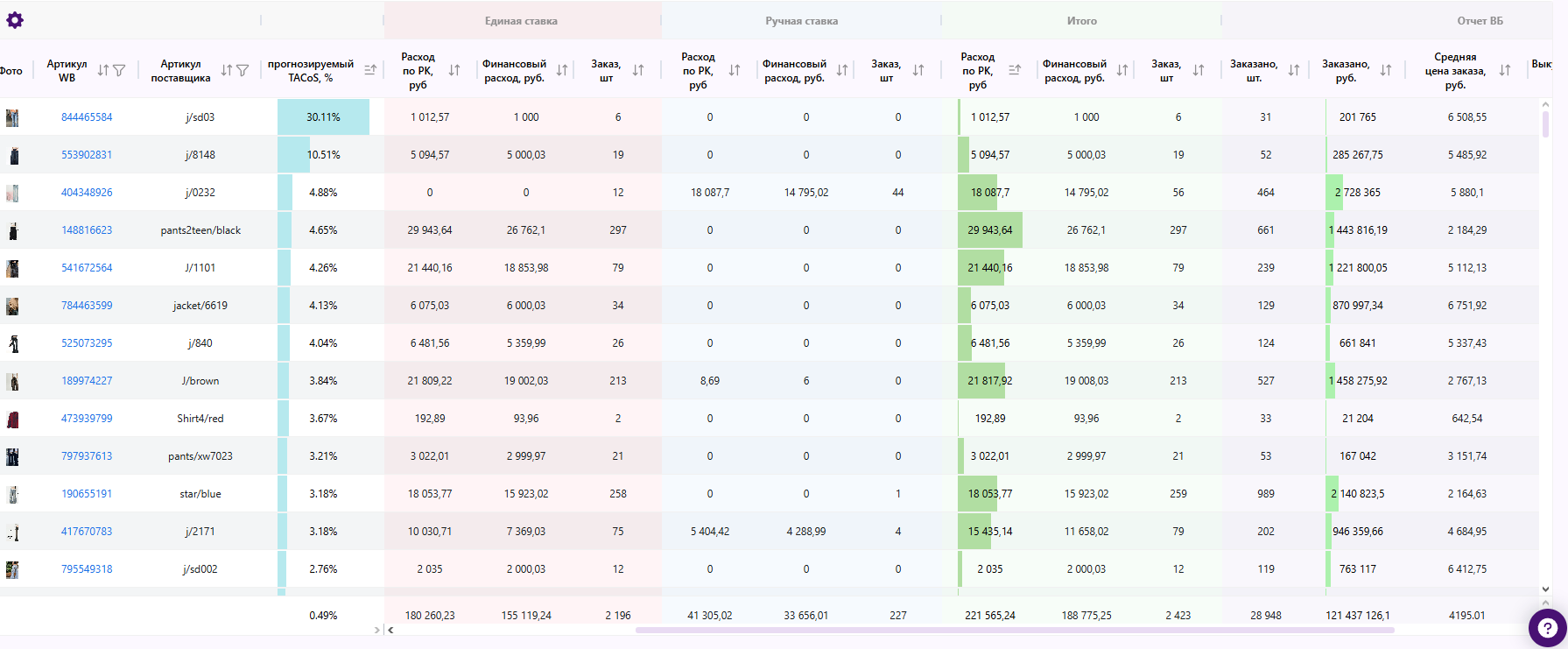
Task: Click sort icon of прогнозируемый TACoS column
Action: pyautogui.click(x=370, y=70)
